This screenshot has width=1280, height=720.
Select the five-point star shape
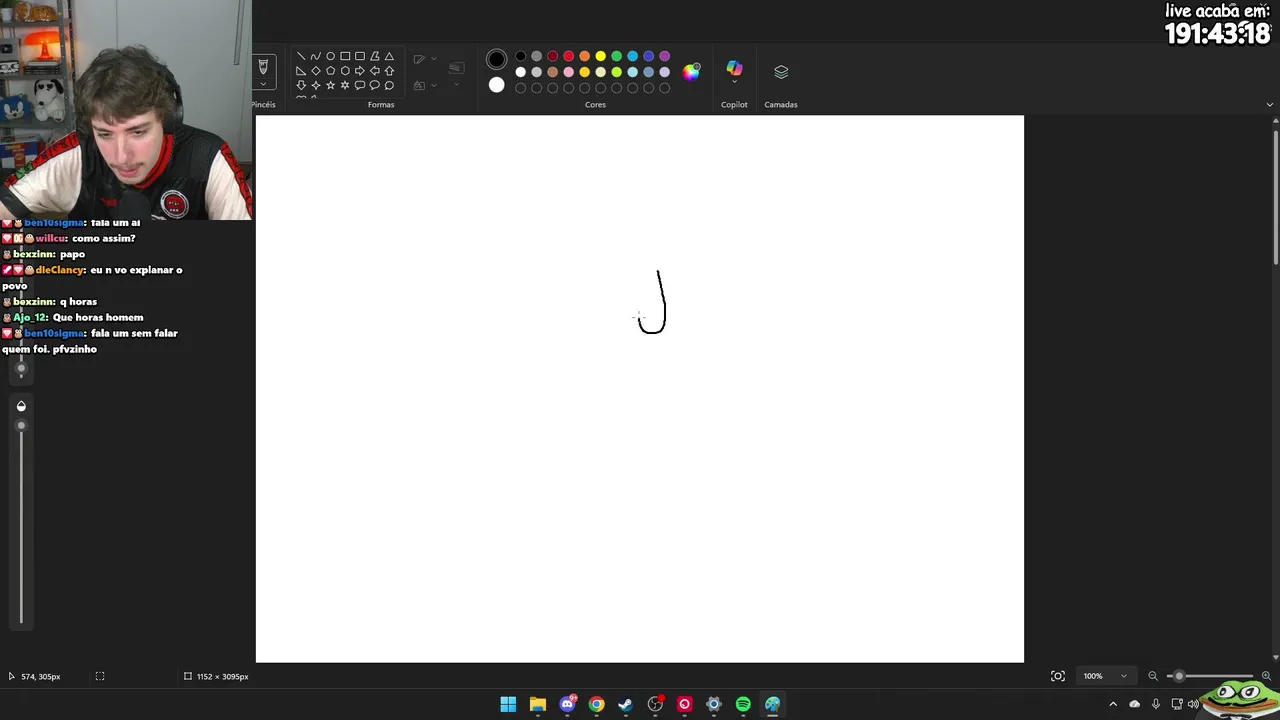pos(330,85)
